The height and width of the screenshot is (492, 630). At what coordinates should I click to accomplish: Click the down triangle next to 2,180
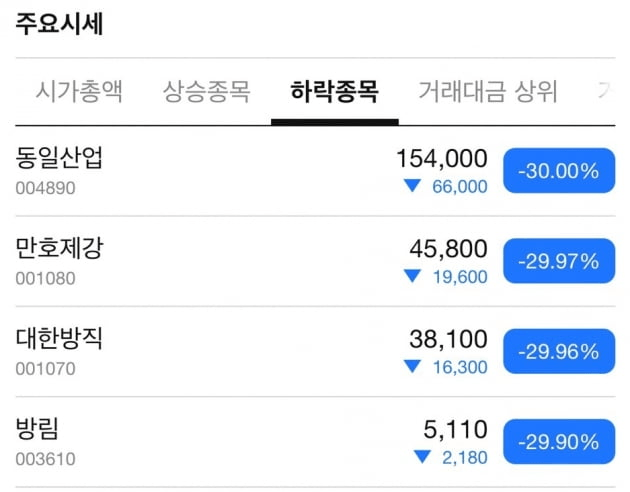pos(422,457)
